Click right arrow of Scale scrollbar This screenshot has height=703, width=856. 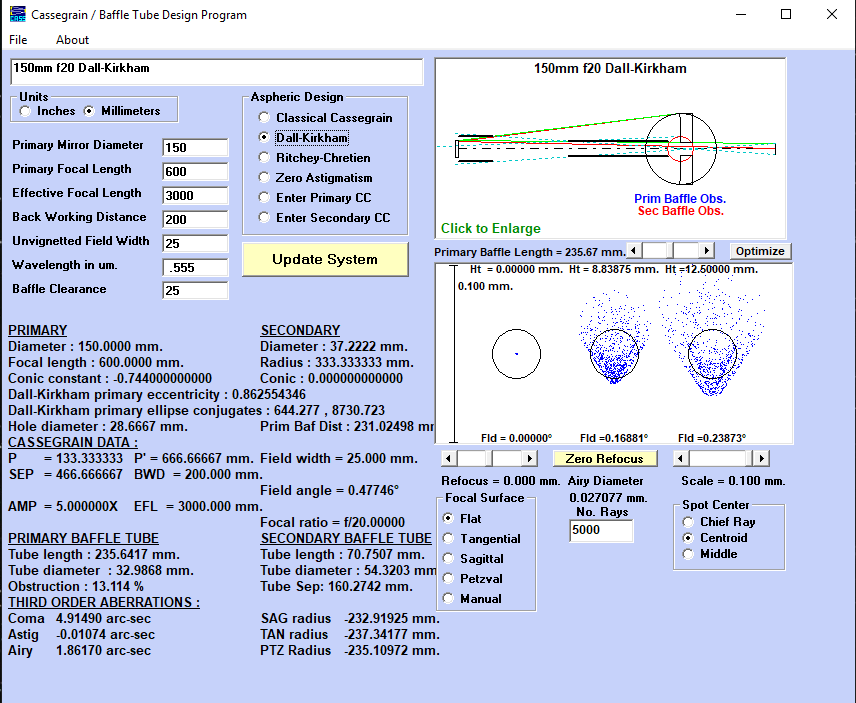762,458
